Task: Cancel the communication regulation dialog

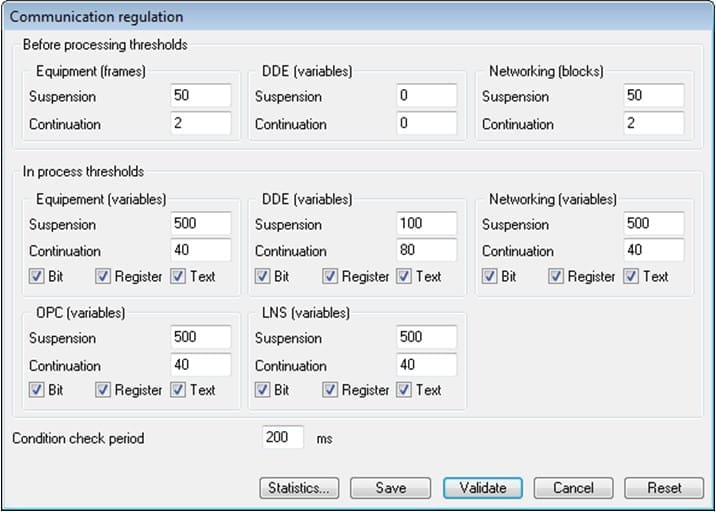Action: click(x=573, y=488)
